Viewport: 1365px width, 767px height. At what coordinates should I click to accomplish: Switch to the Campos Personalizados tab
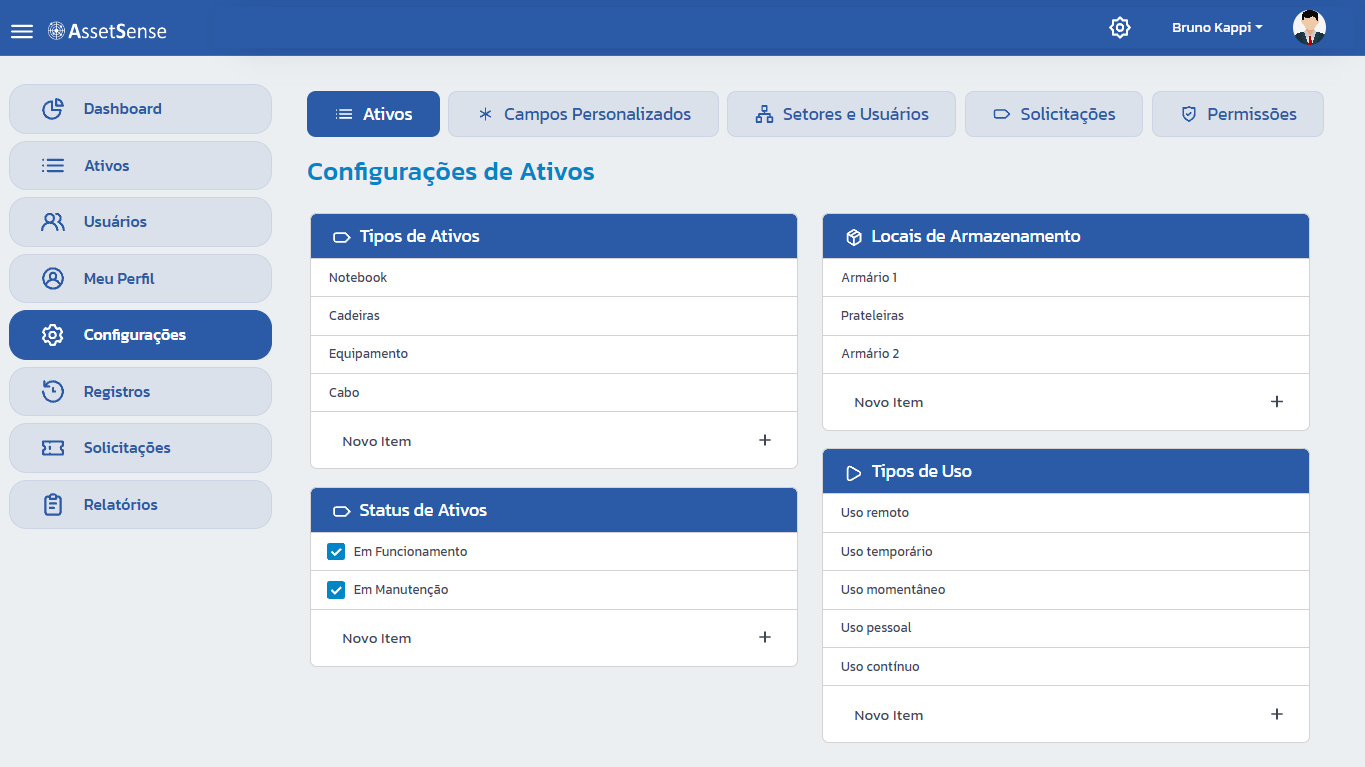pos(583,114)
